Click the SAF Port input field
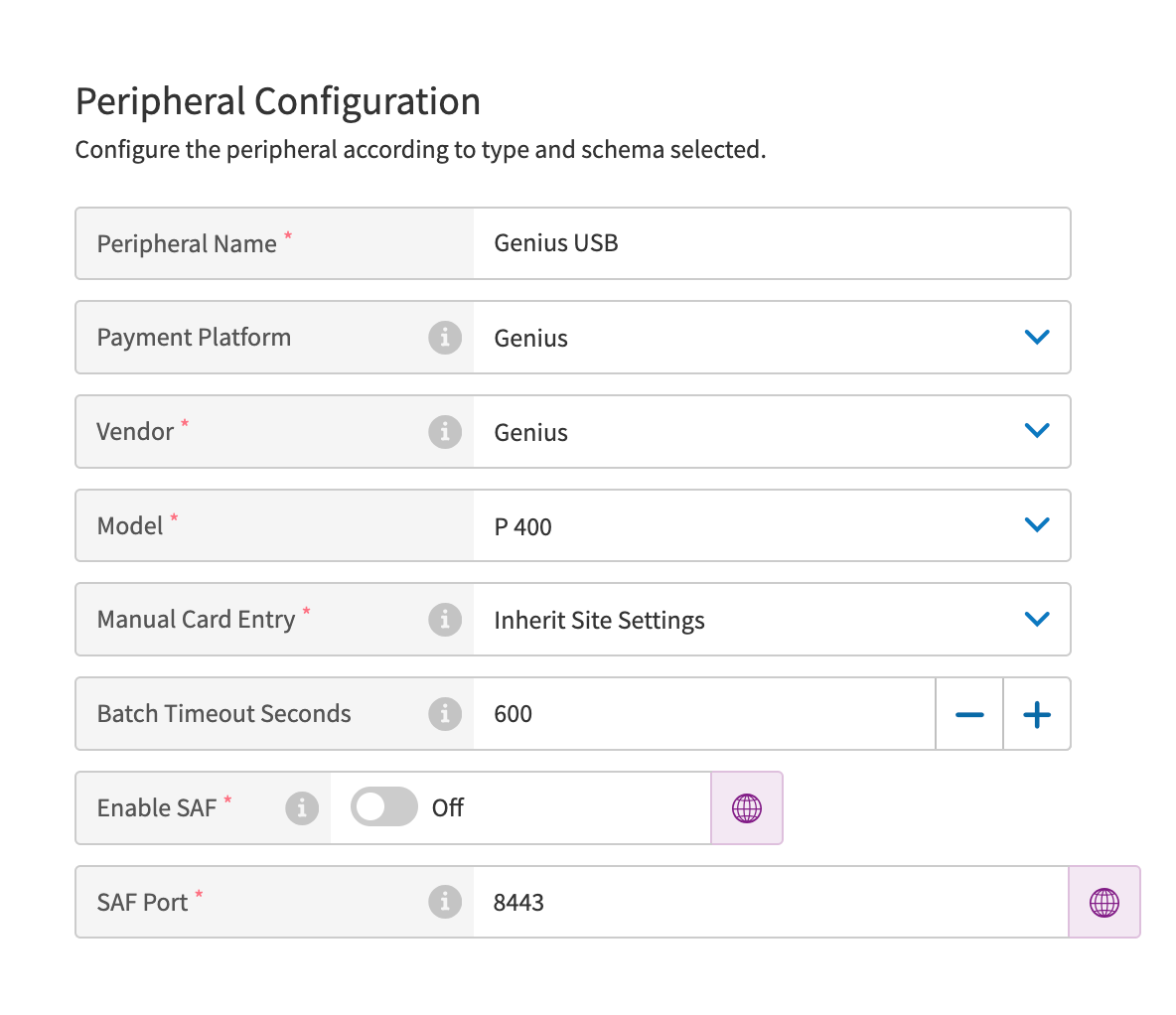 [x=770, y=902]
